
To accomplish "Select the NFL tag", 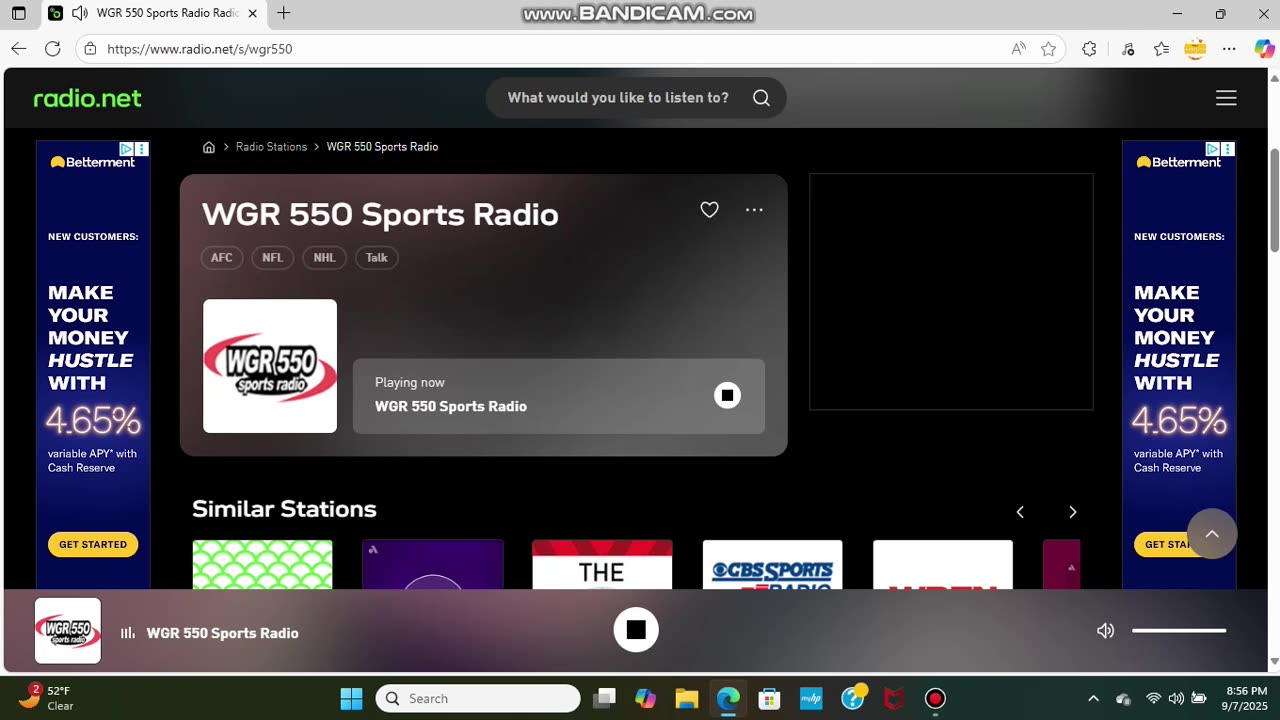I will pos(272,258).
